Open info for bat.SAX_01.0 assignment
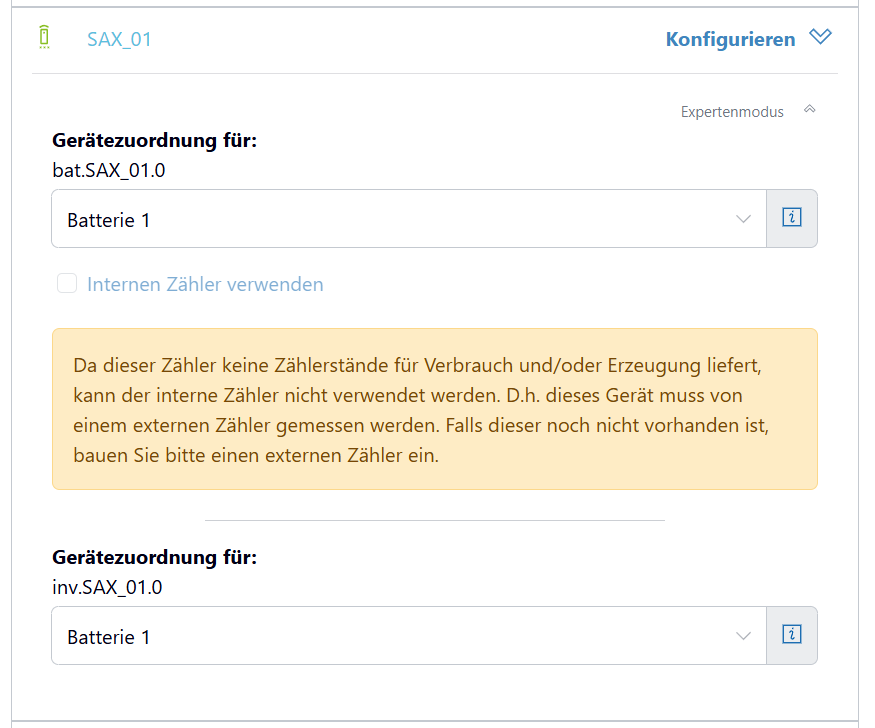875x728 pixels. tap(792, 218)
